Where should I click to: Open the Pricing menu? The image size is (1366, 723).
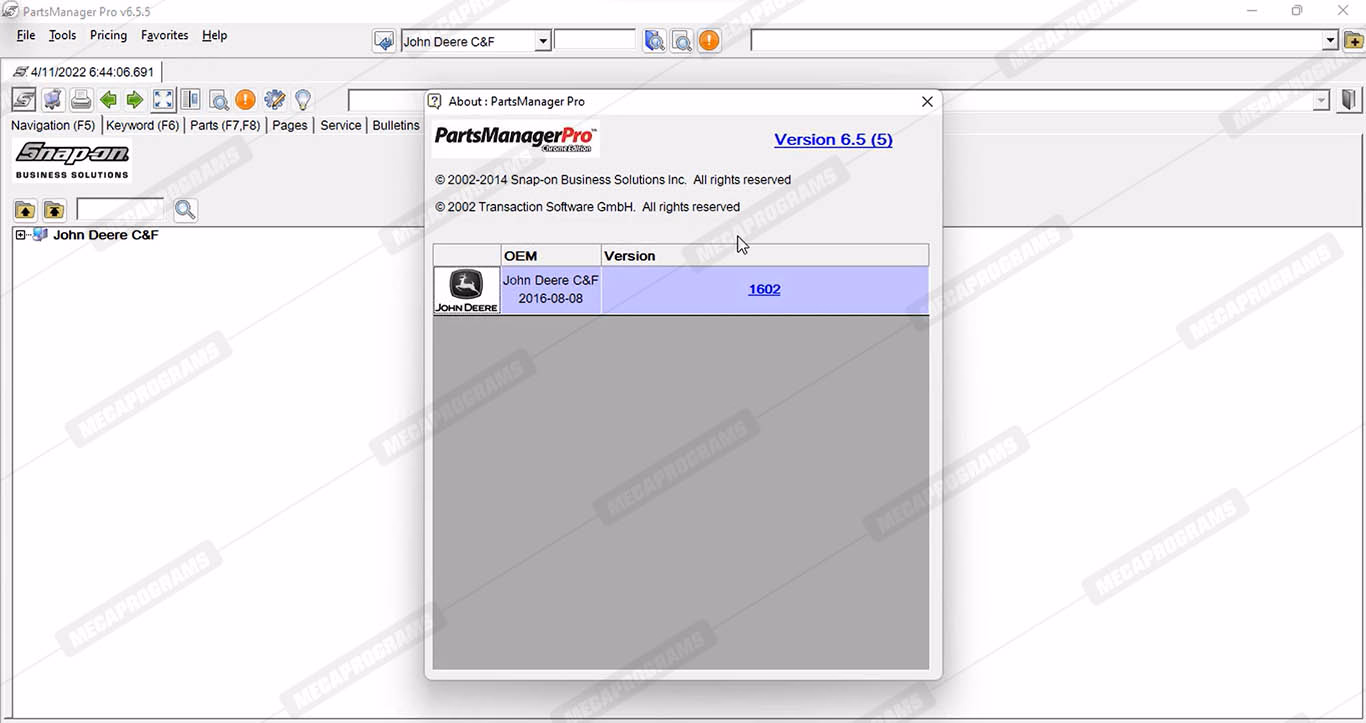tap(108, 35)
